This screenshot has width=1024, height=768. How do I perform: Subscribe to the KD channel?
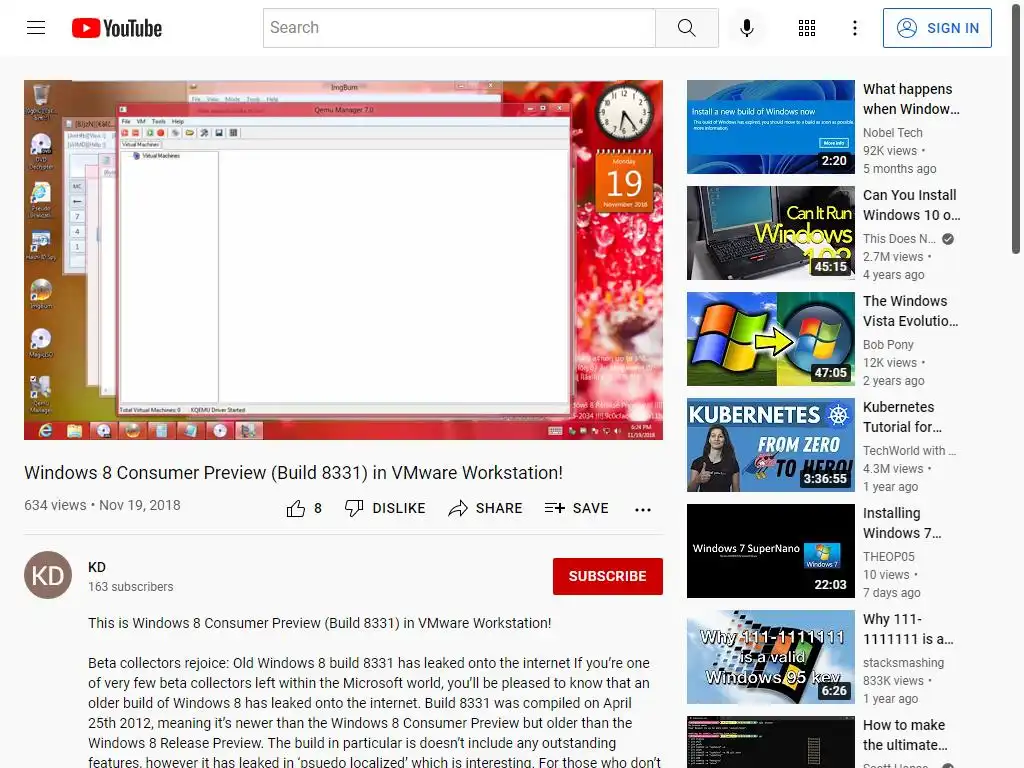(607, 576)
